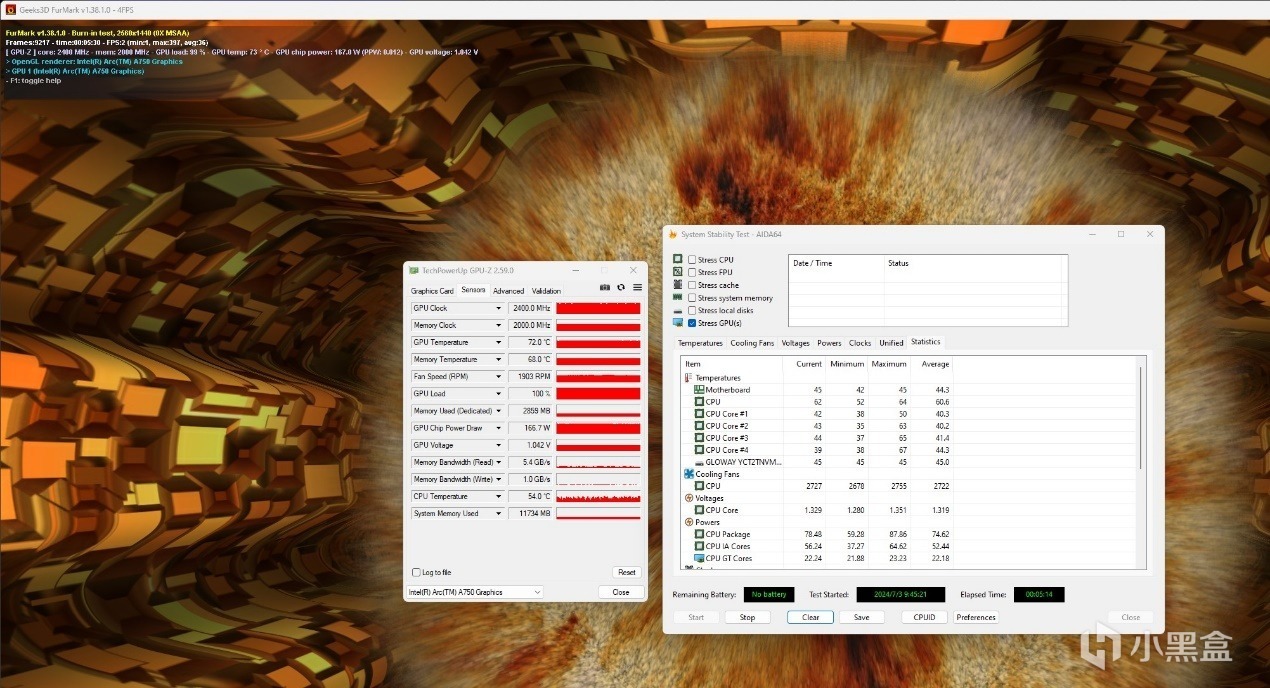Viewport: 1270px width, 688px height.
Task: Click the CPU IA Cores row icon
Action: [699, 546]
